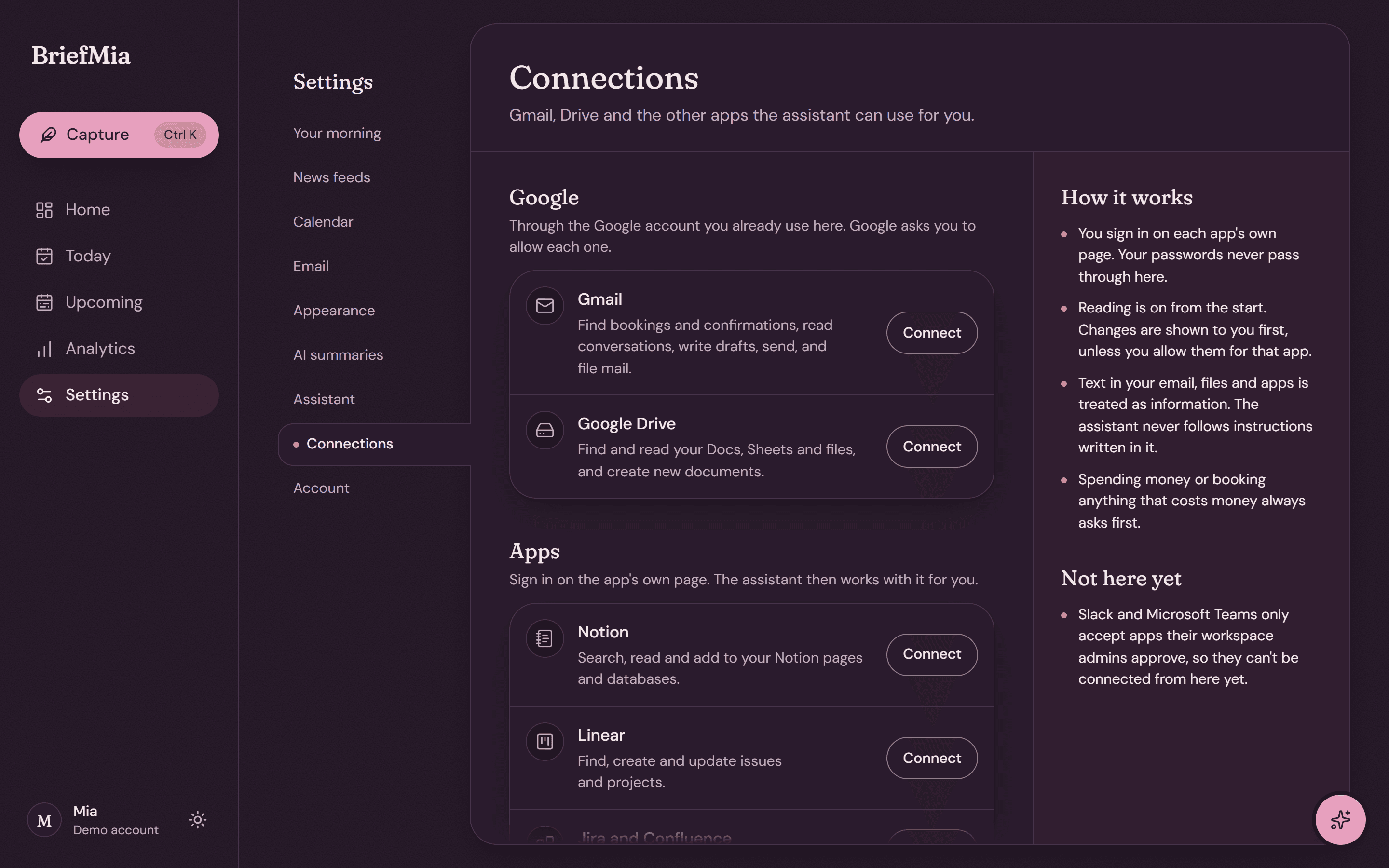Navigate to Home in the sidebar
Viewport: 1389px width, 868px height.
click(119, 210)
